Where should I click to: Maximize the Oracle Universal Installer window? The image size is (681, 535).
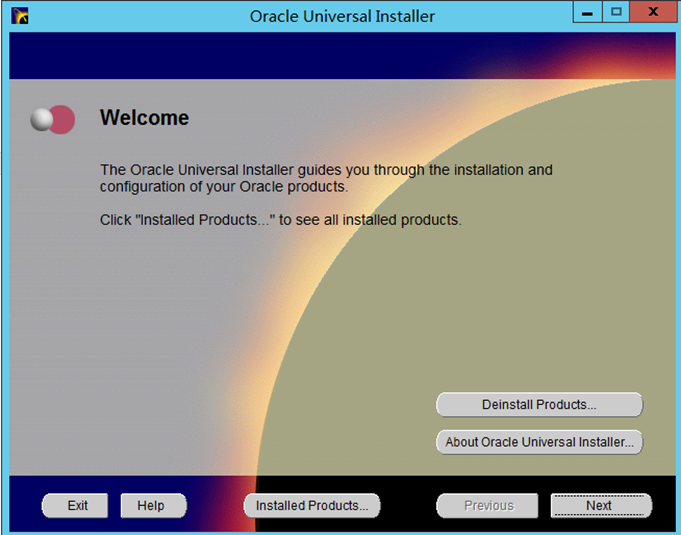[x=616, y=12]
